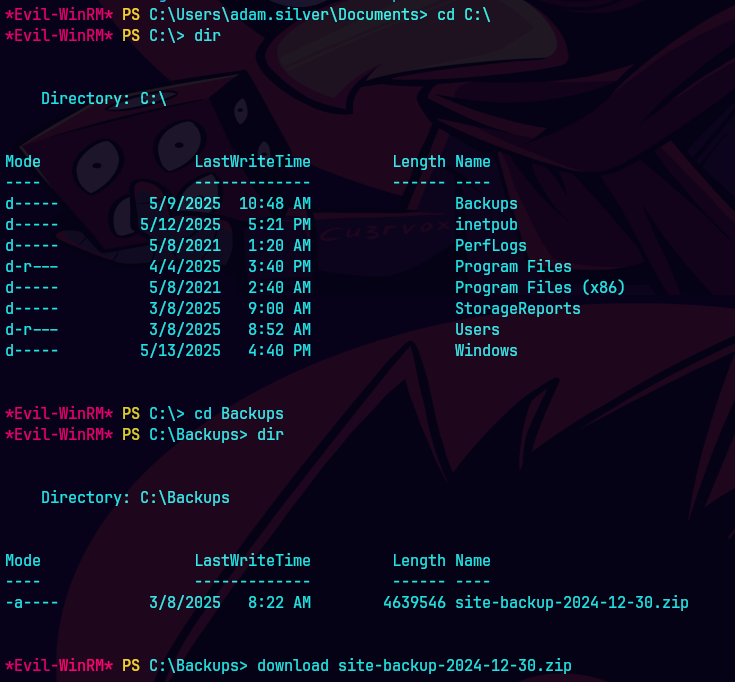Select the 'StorageReports' folder name

pos(518,309)
